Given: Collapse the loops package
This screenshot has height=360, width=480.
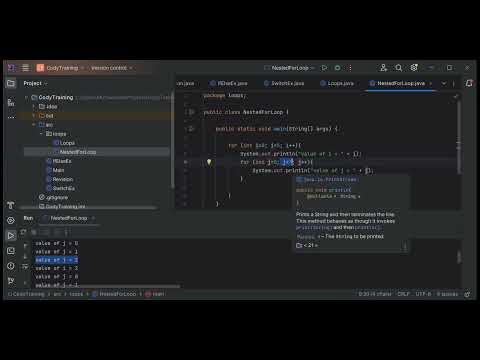Looking at the screenshot, I should point(41,134).
